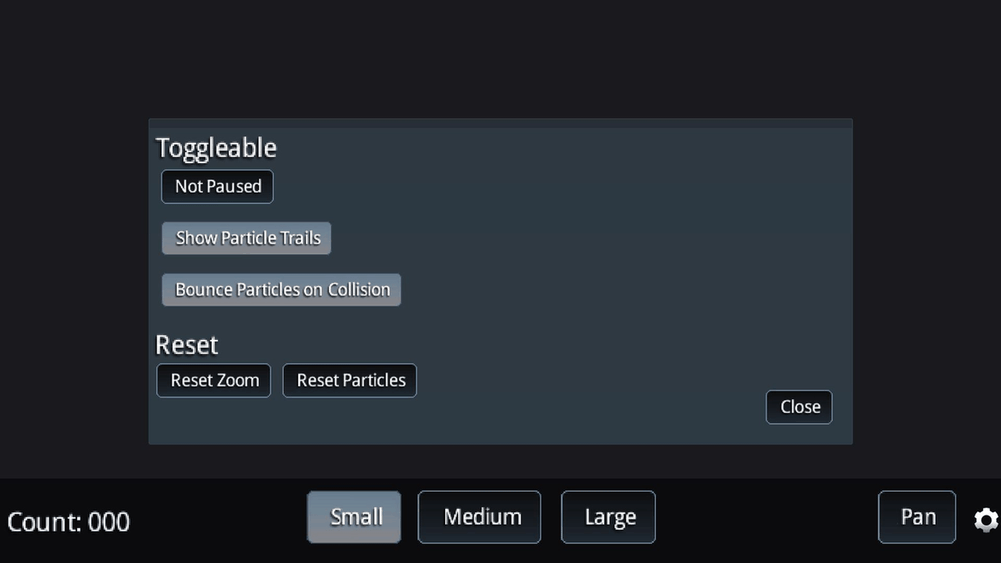Switch to Large particle size

[x=609, y=517]
